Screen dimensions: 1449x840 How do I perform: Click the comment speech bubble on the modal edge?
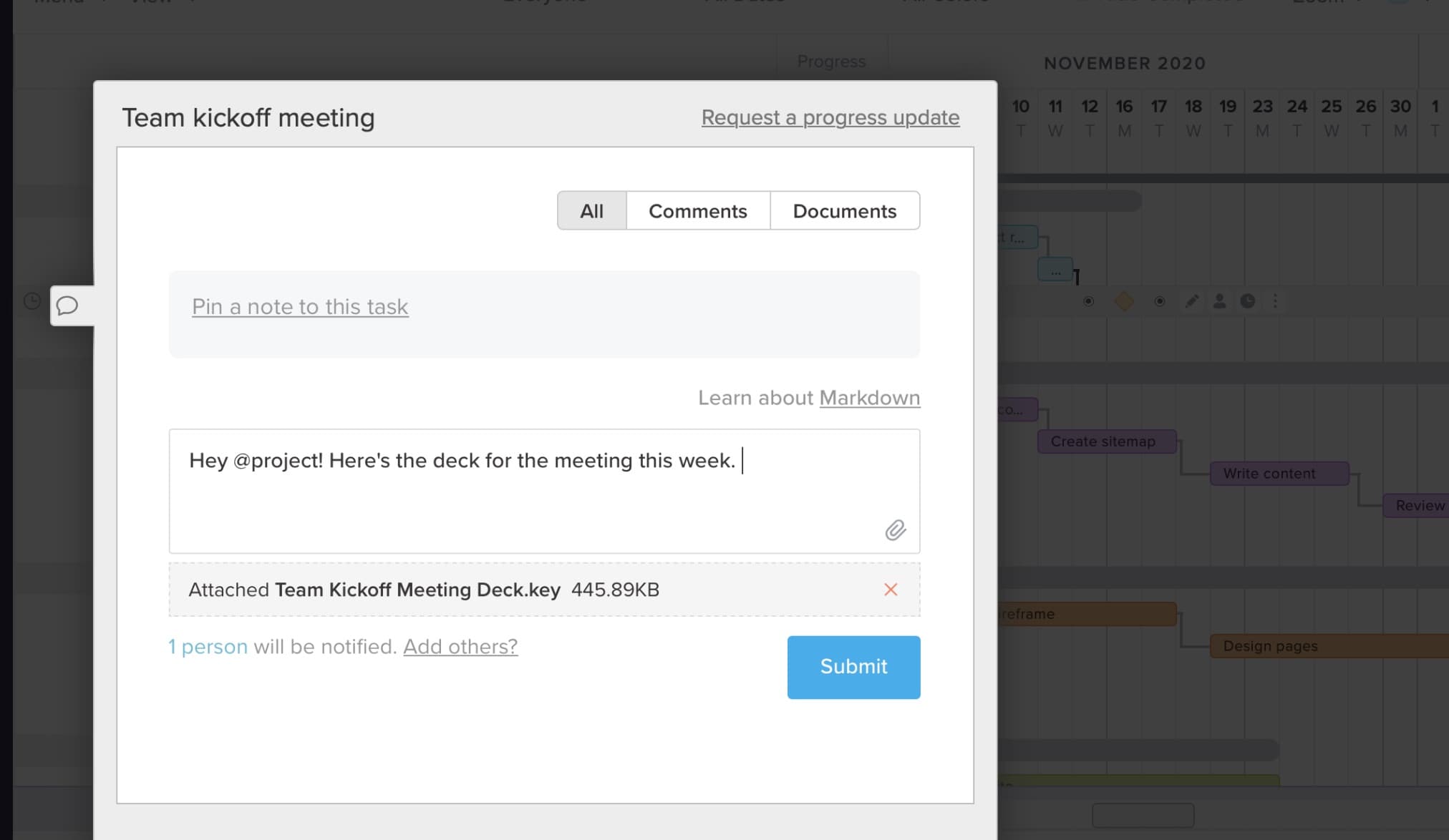(x=67, y=307)
